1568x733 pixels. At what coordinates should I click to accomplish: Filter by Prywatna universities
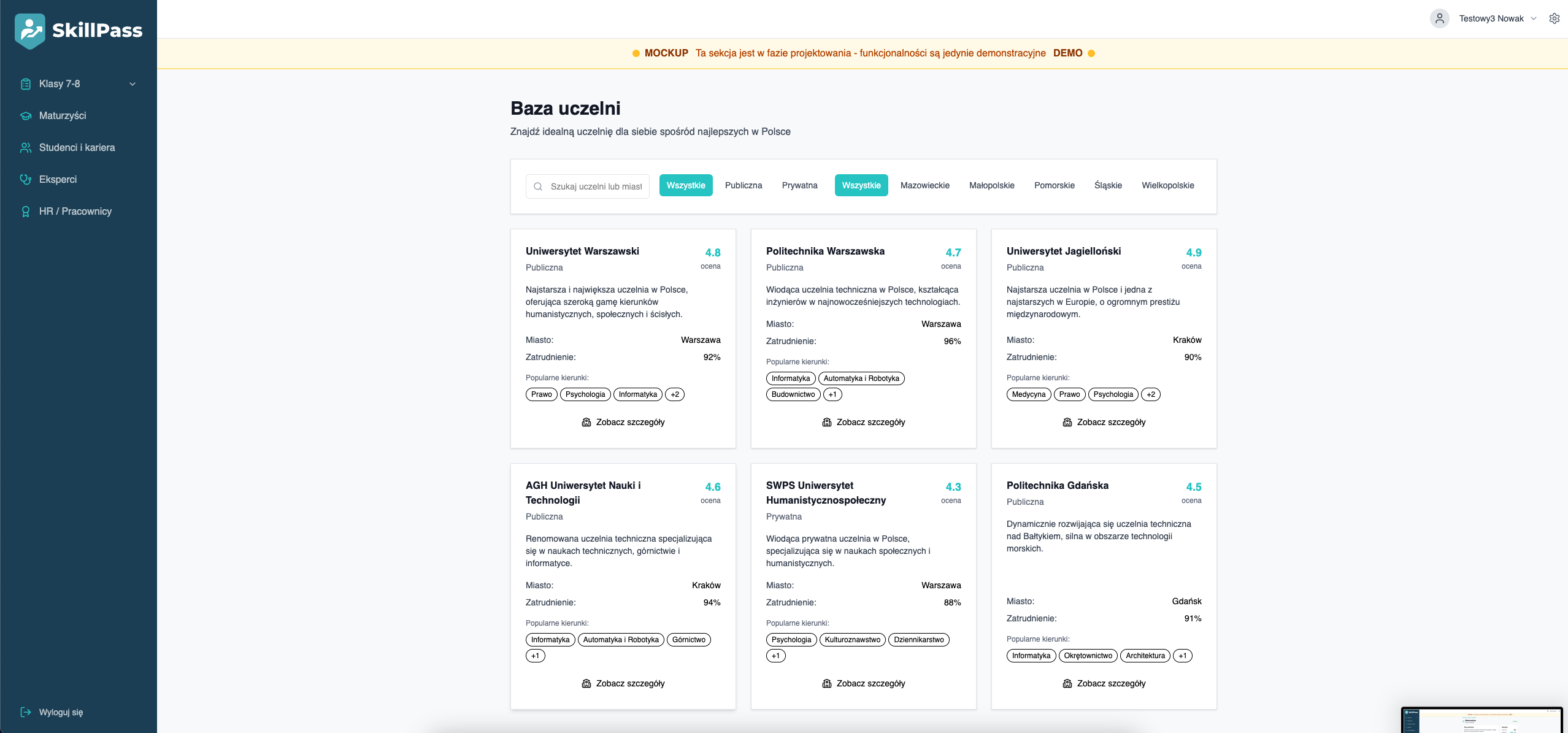[799, 185]
